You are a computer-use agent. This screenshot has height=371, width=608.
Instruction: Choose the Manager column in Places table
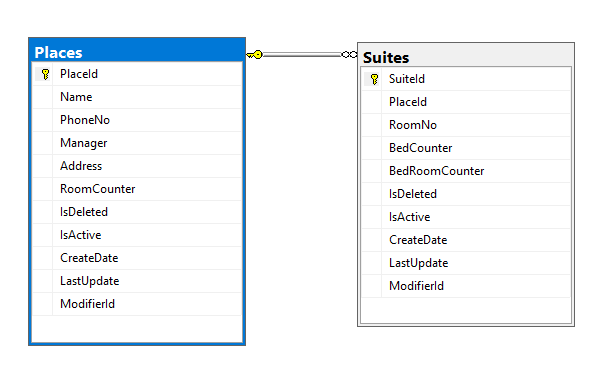coord(137,143)
